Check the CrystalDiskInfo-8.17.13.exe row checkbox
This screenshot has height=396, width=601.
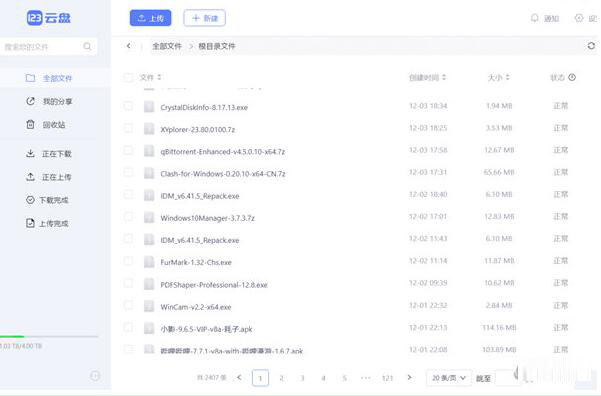click(x=128, y=106)
